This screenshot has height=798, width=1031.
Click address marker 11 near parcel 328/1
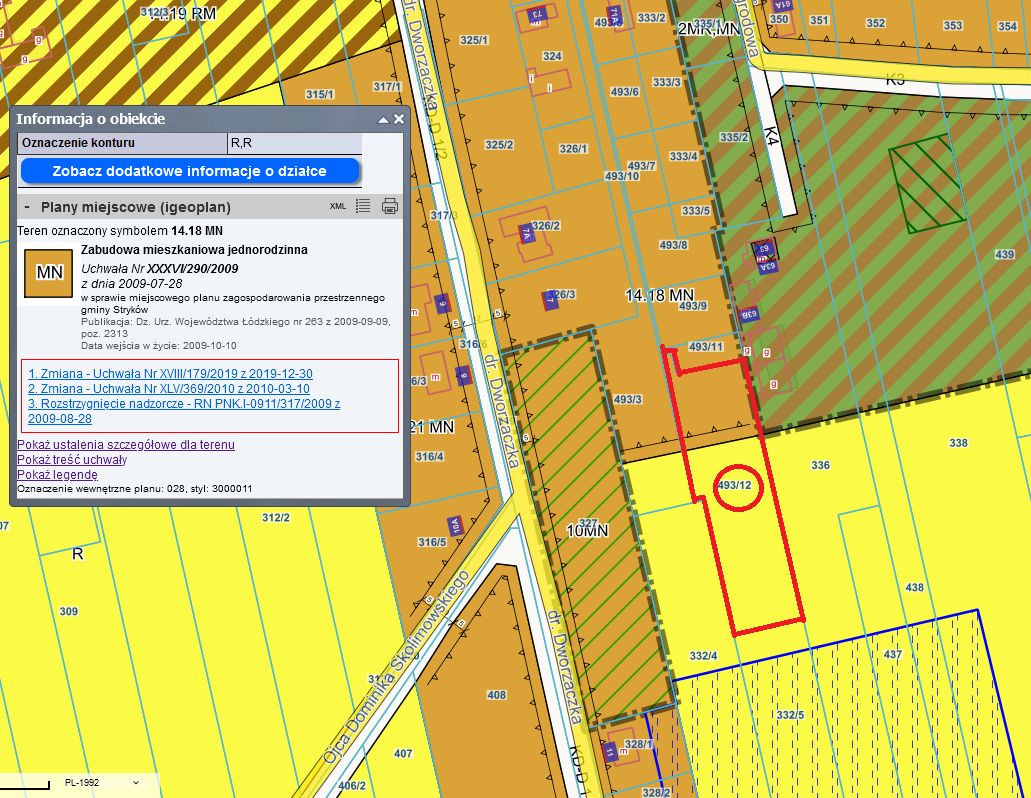point(611,751)
